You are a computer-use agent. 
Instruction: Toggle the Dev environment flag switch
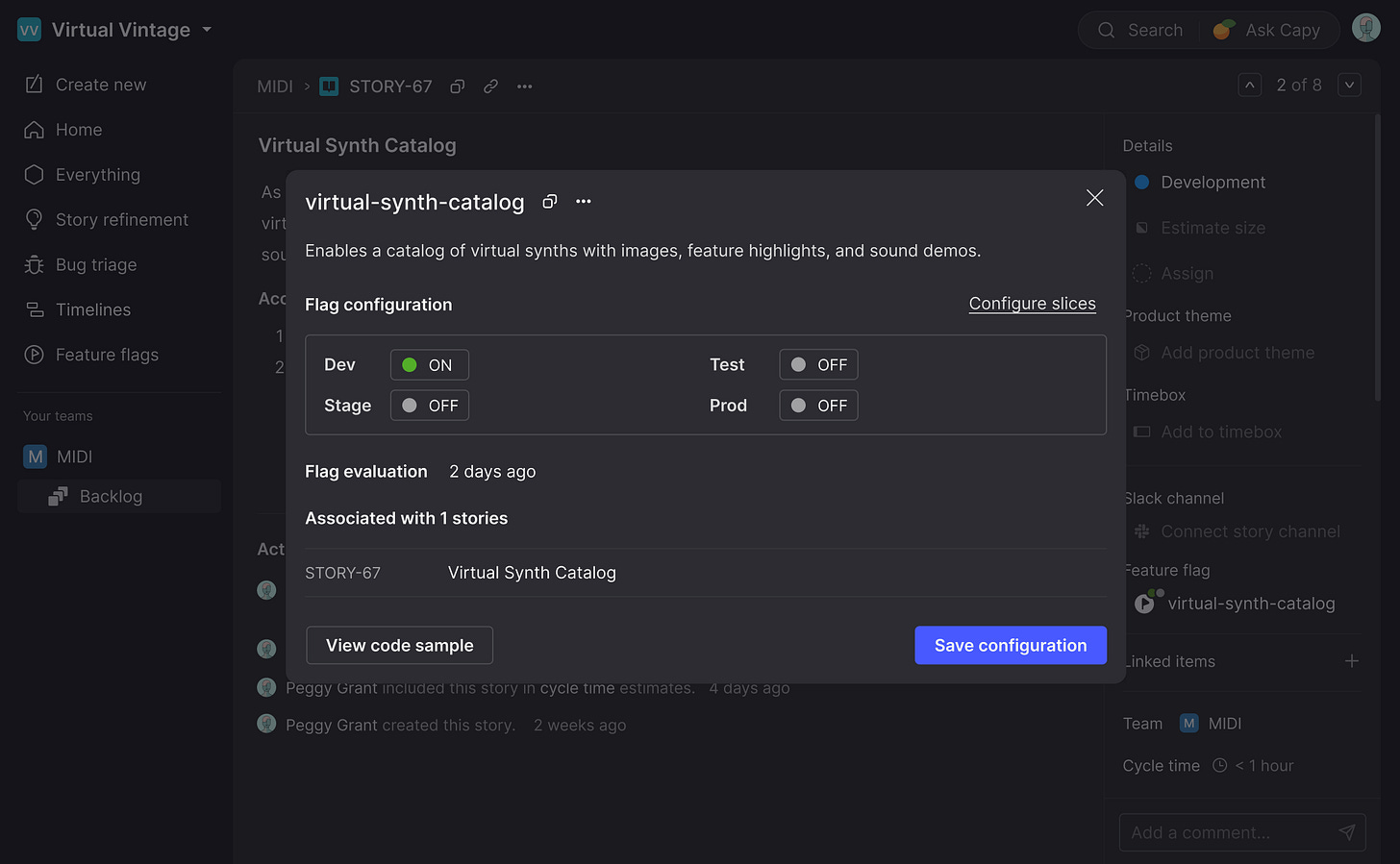coord(429,365)
